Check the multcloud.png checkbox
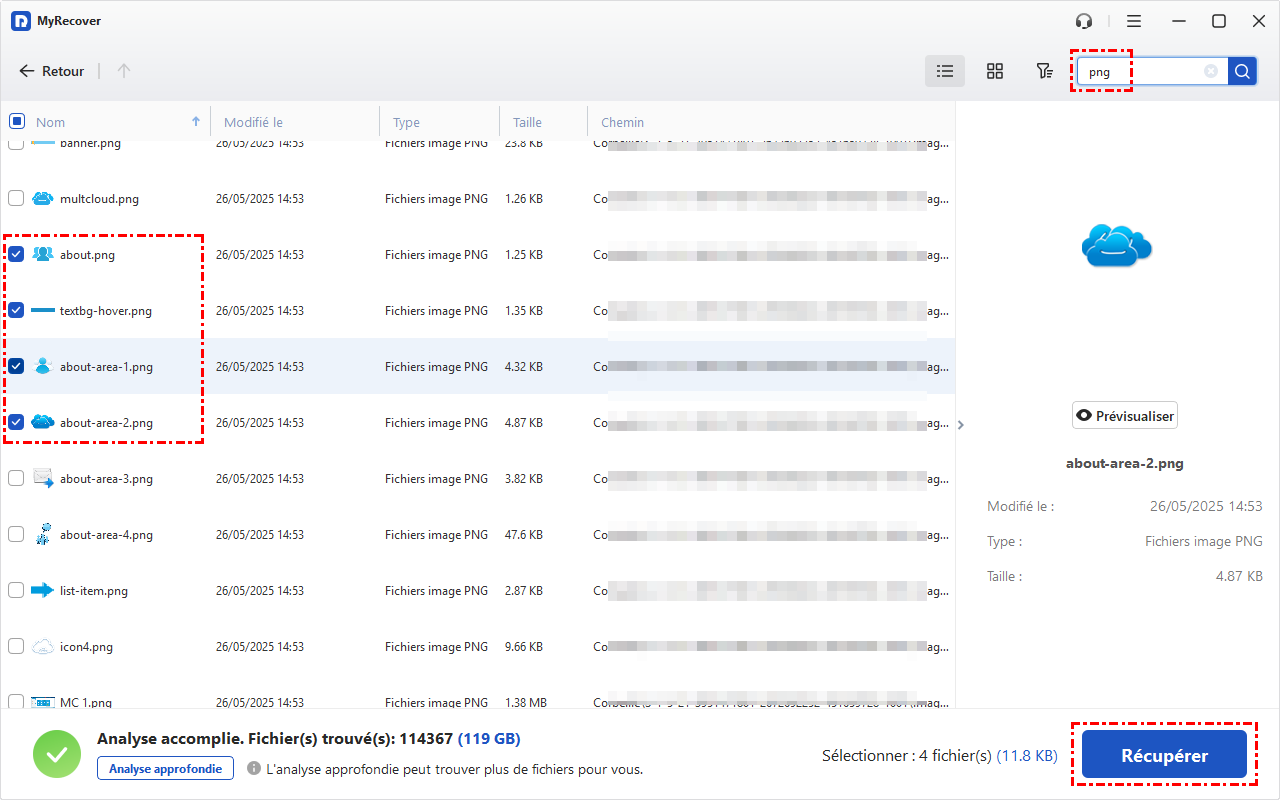The height and width of the screenshot is (800, 1280). [x=17, y=199]
